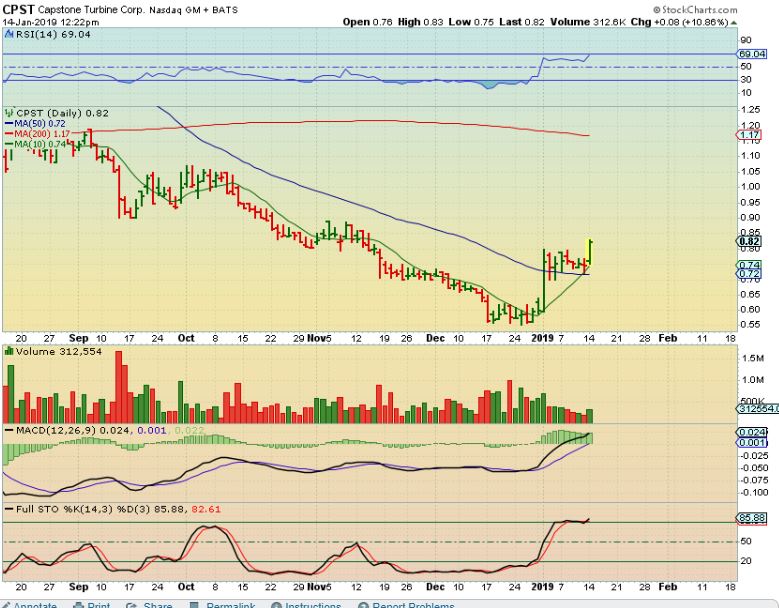Click the Volume 312,554 panel label
Screen dimensions: 779x608
(59, 351)
